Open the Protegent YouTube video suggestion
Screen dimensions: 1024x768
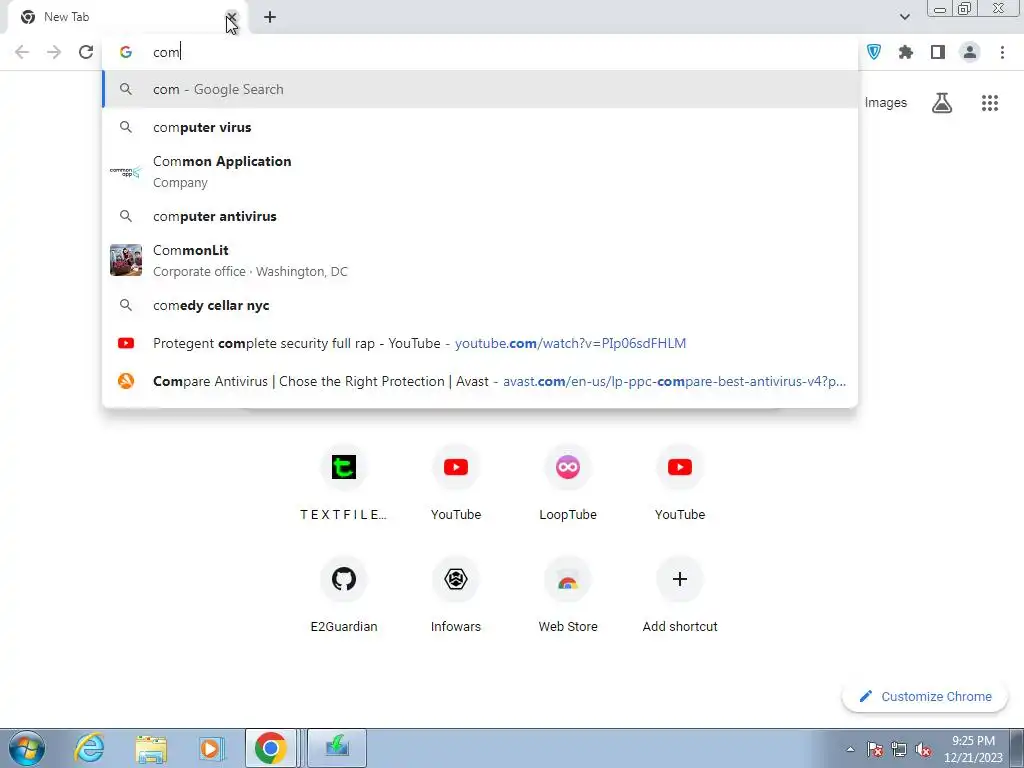pyautogui.click(x=480, y=344)
